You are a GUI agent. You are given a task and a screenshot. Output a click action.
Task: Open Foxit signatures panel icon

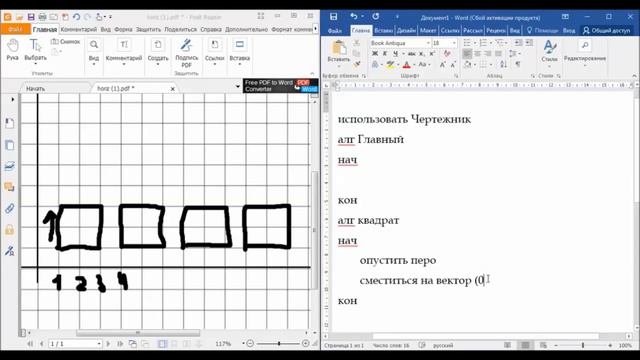point(9,251)
